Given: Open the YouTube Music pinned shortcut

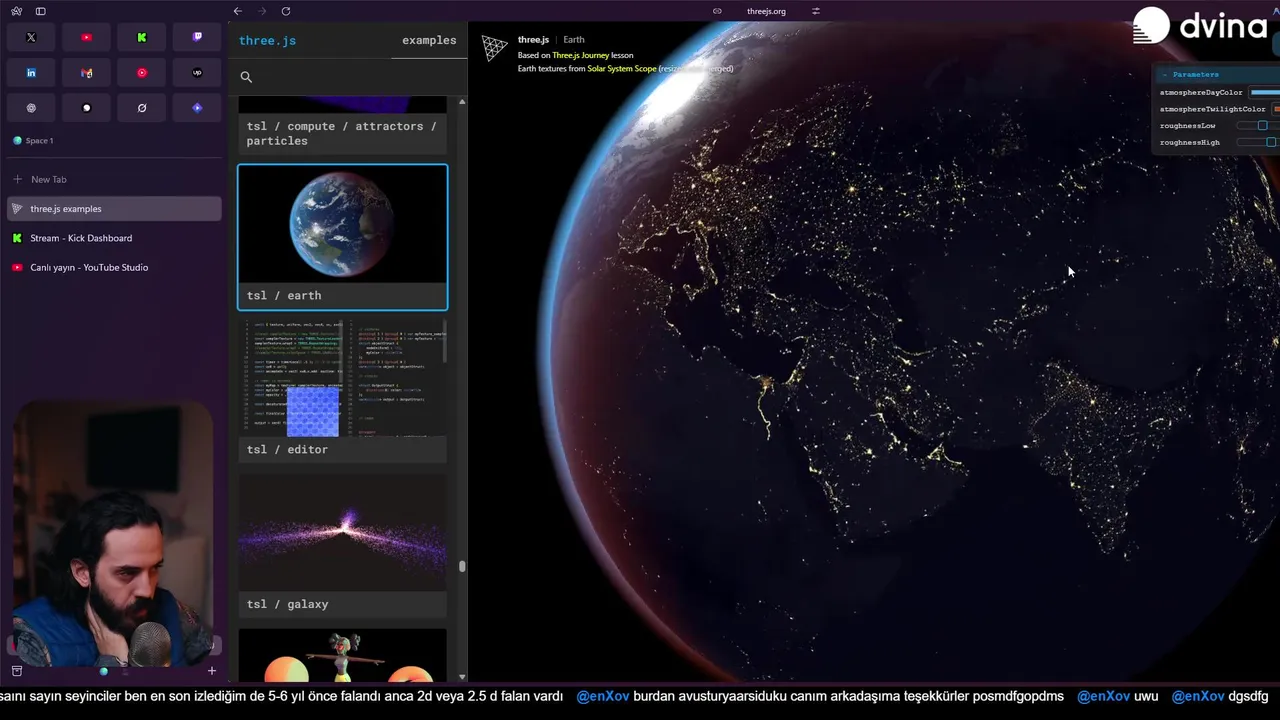Looking at the screenshot, I should click(142, 73).
